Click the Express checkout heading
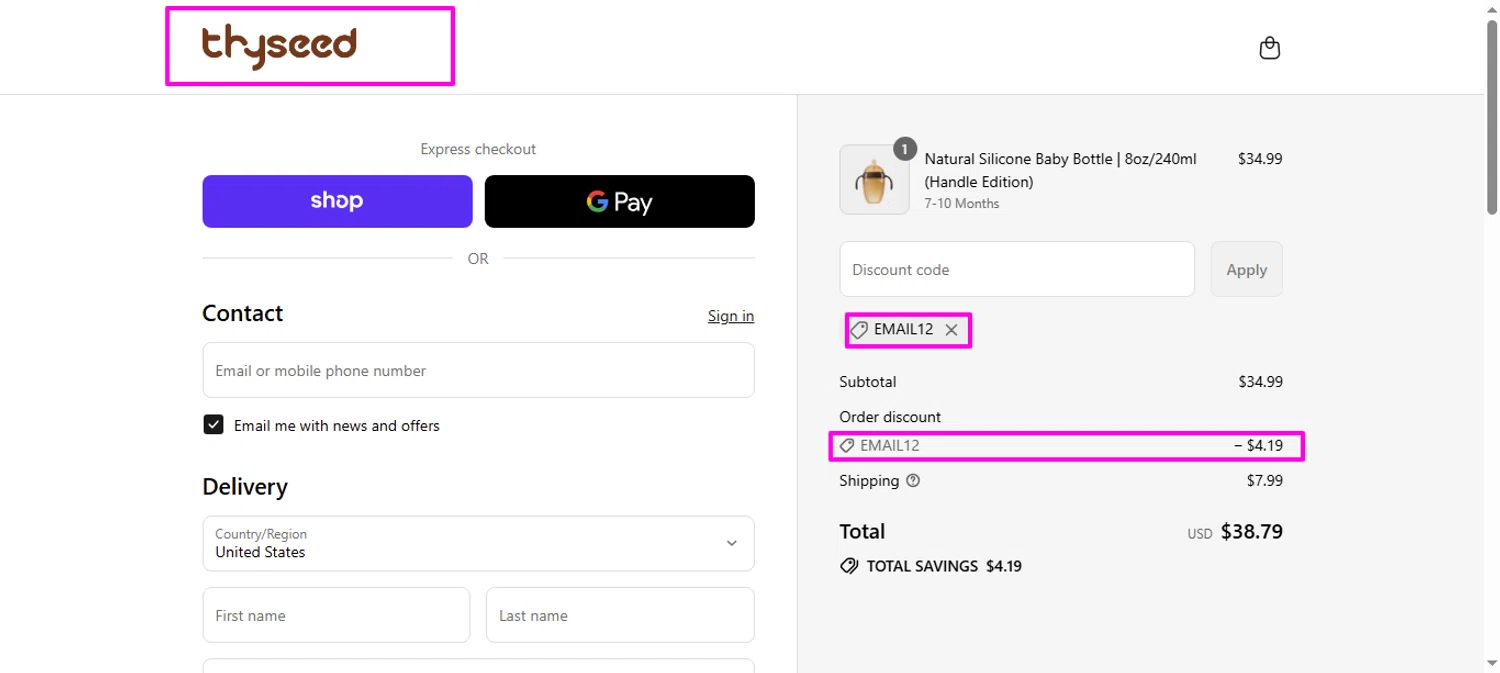Screen dimensions: 1500x673 [478, 149]
